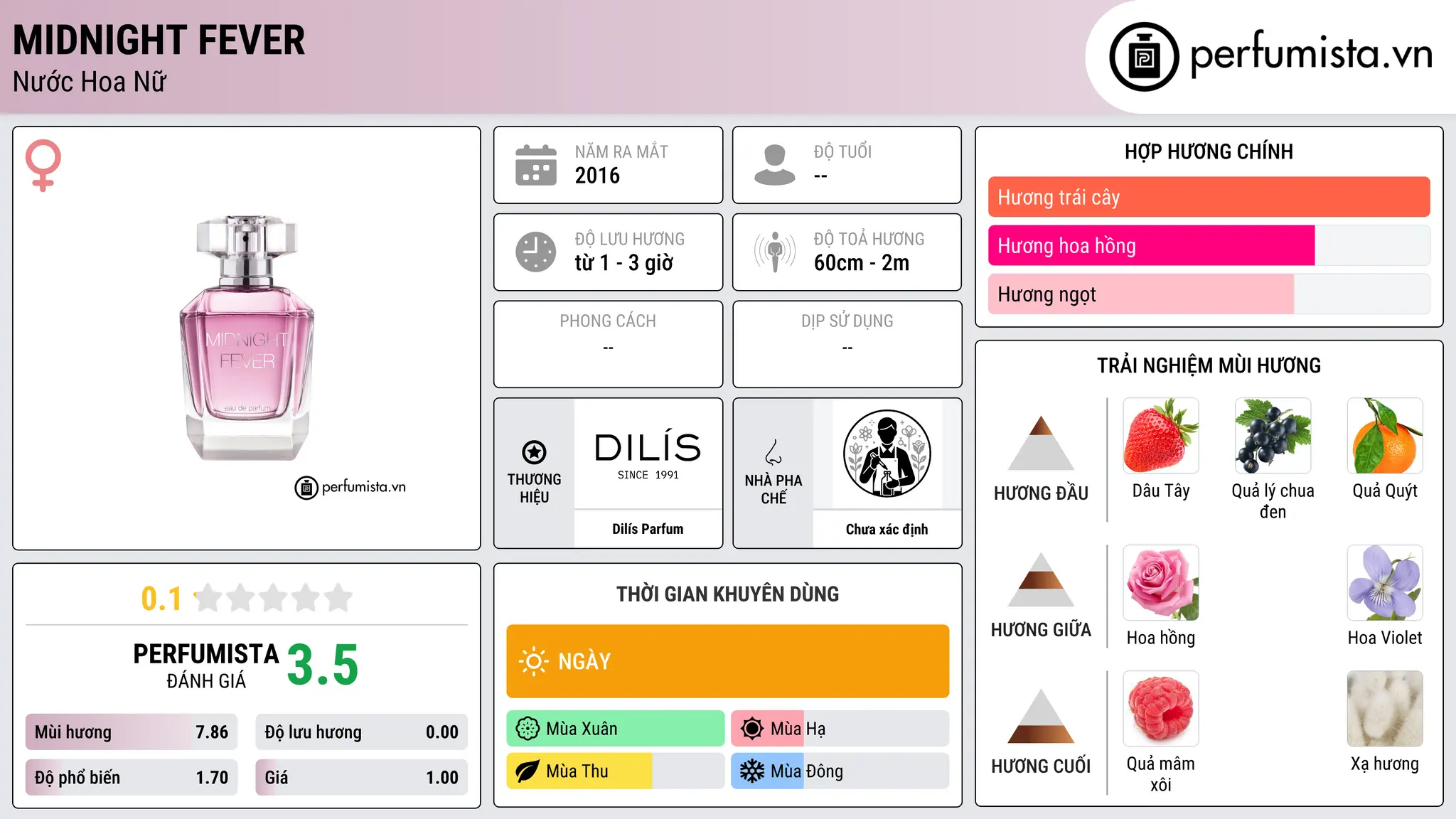Select the Mùa Thu season bar
Image resolution: width=1456 pixels, height=819 pixels.
pos(616,771)
